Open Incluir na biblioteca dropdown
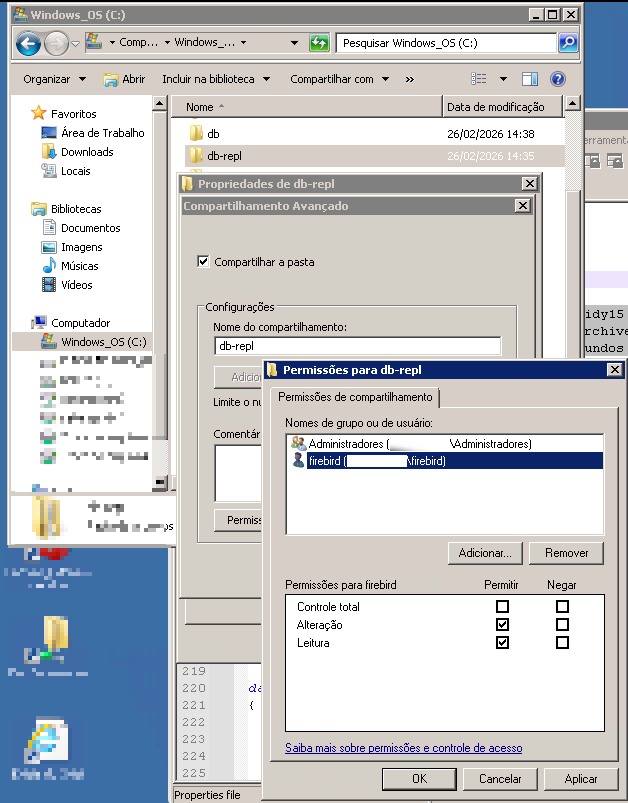This screenshot has height=803, width=628. click(x=216, y=79)
